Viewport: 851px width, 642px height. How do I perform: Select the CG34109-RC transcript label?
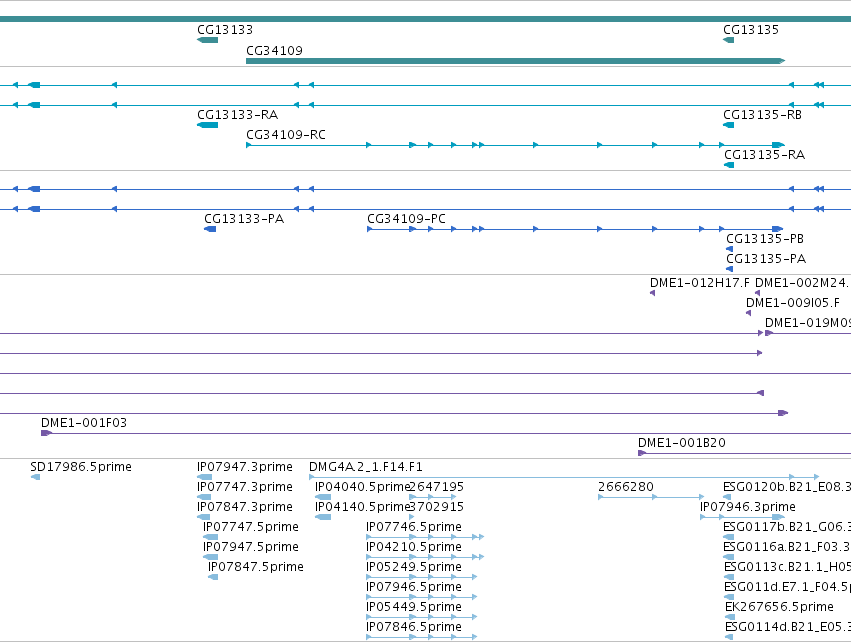(x=285, y=135)
